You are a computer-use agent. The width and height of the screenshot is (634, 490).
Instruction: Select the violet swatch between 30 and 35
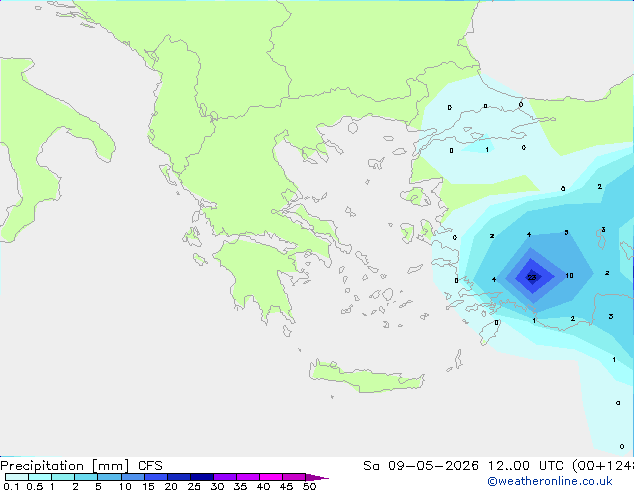click(x=225, y=477)
